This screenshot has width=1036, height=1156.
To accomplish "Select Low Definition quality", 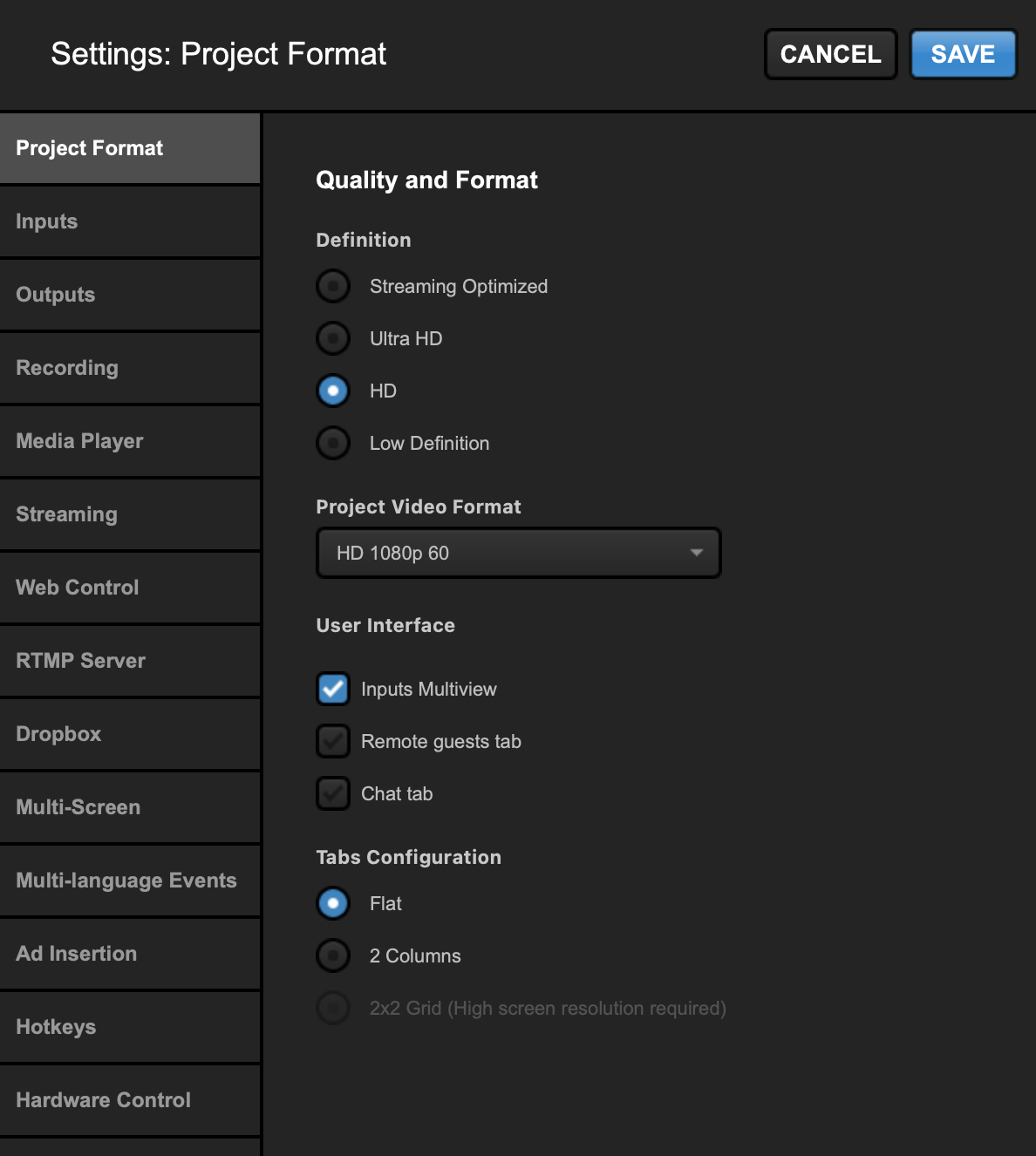I will pos(333,443).
